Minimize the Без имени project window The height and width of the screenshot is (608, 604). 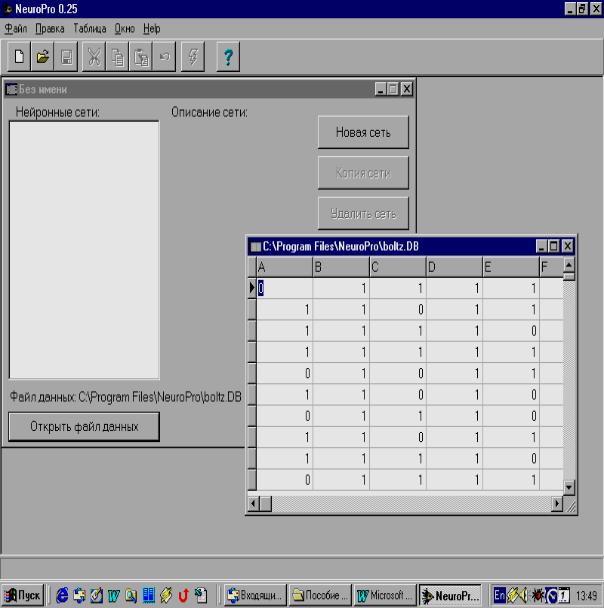pos(381,89)
